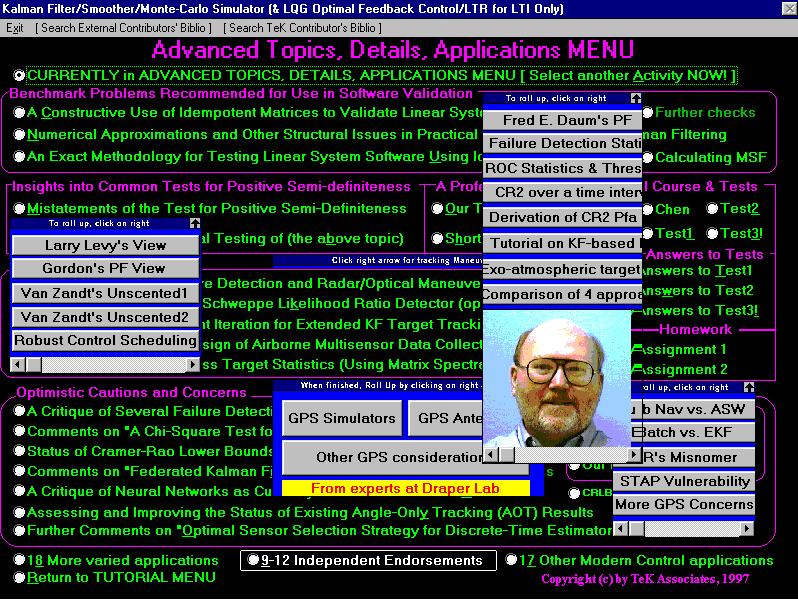Select the Test2 radio button
Screen dimensions: 798x600
tap(712, 208)
